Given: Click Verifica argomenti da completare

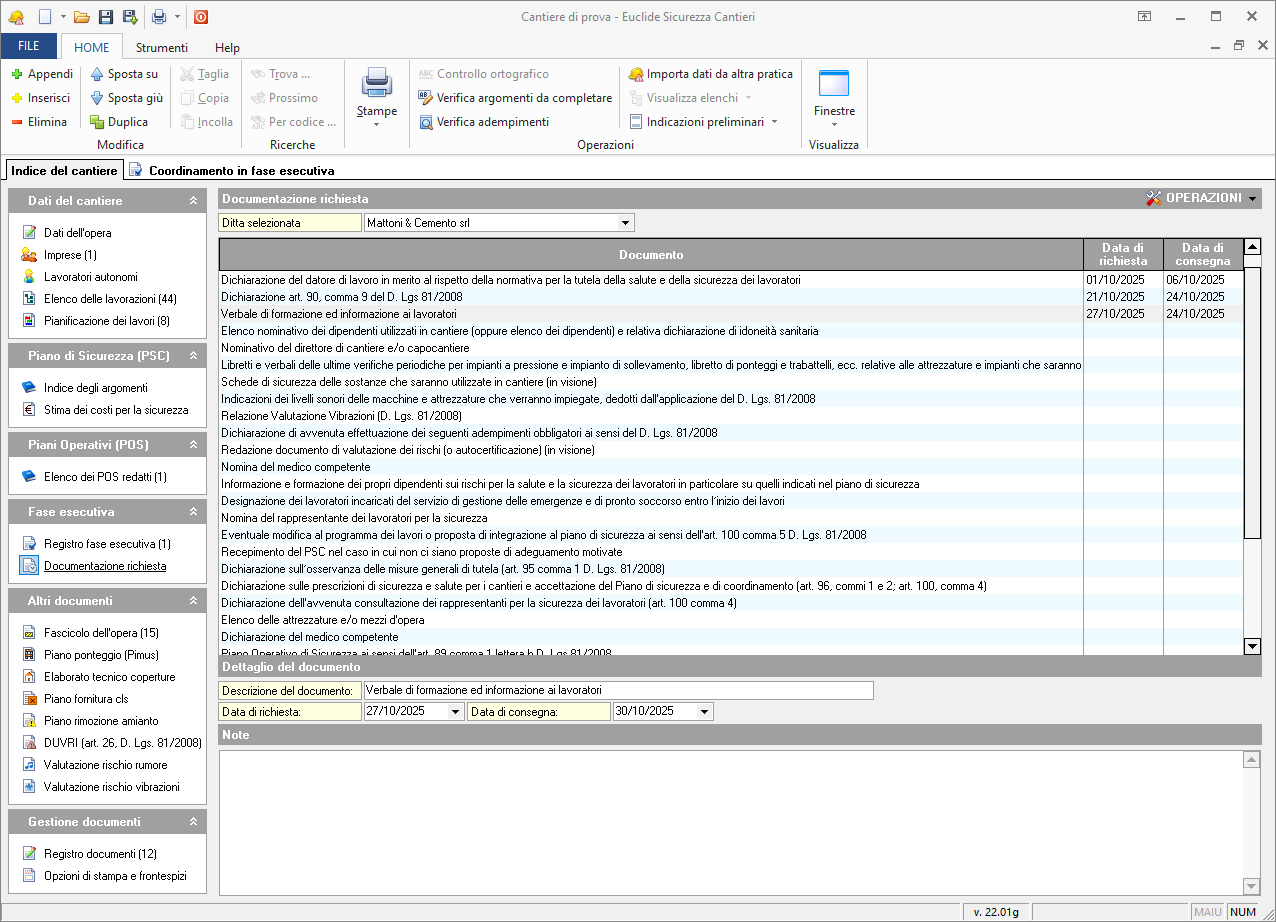Looking at the screenshot, I should (523, 98).
